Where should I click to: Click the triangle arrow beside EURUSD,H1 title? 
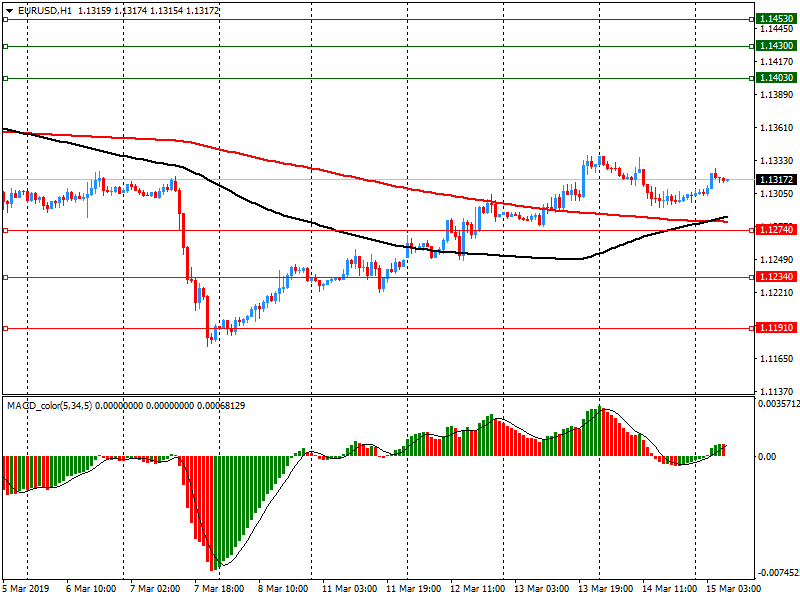coord(9,10)
